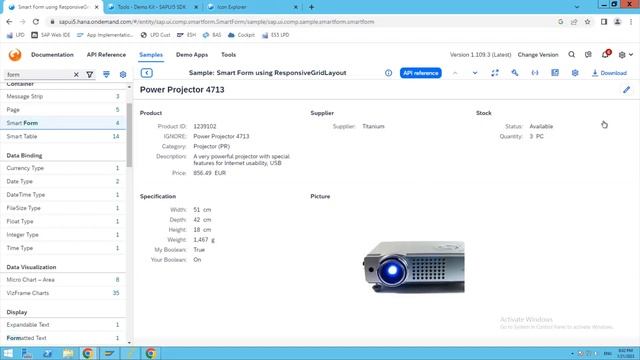Click the sample information icon

pos(388,73)
